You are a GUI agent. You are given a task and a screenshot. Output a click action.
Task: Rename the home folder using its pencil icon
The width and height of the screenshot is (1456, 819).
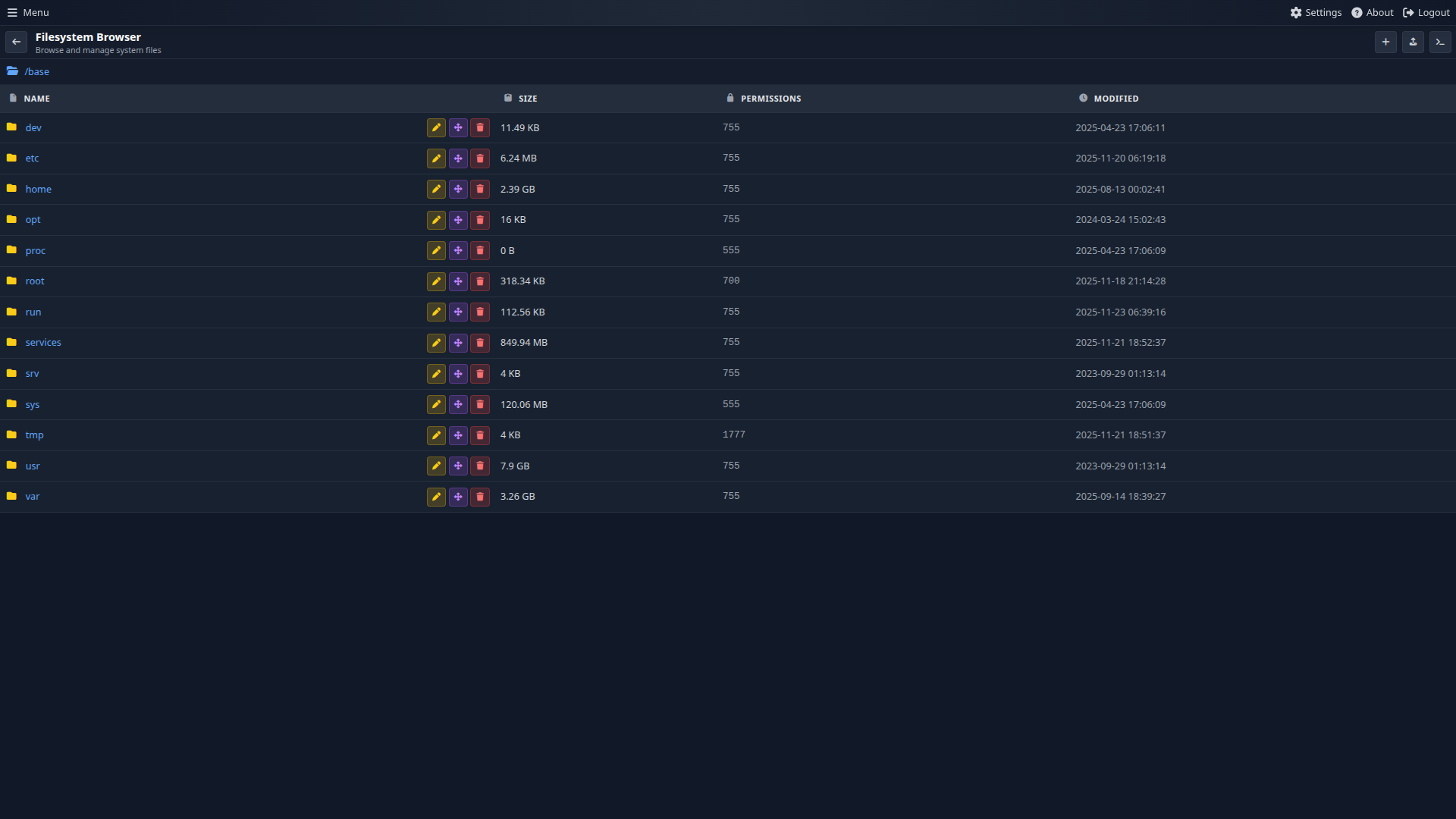point(435,189)
